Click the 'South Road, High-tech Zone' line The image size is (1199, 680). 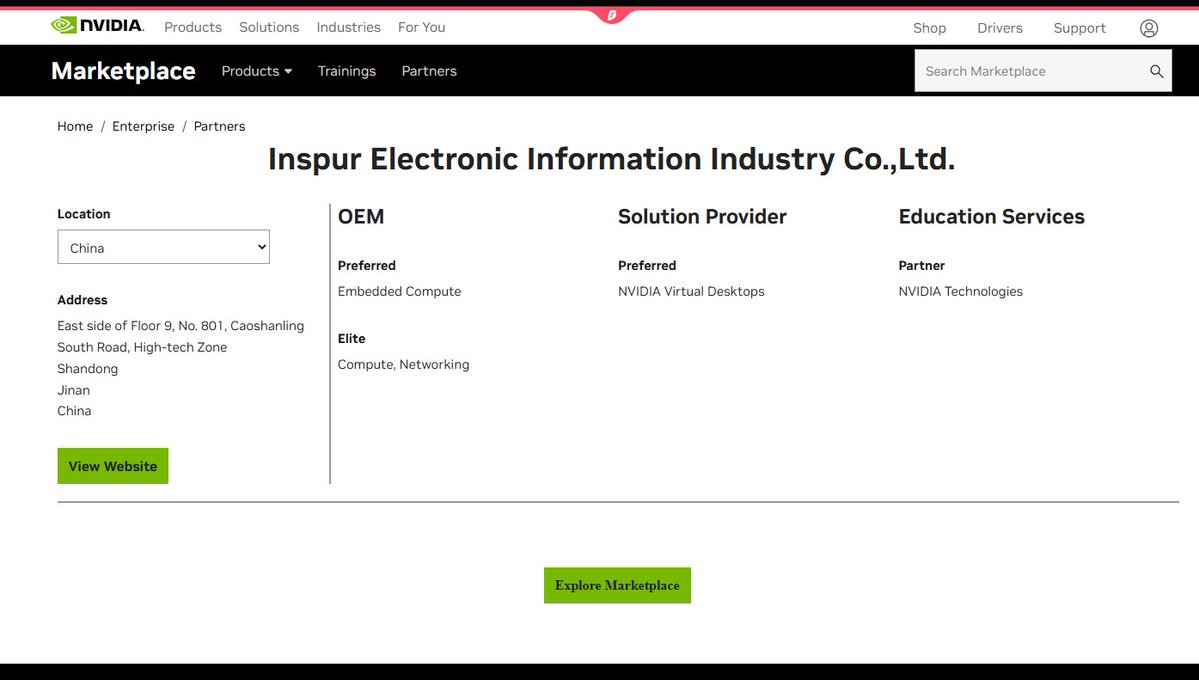point(142,347)
